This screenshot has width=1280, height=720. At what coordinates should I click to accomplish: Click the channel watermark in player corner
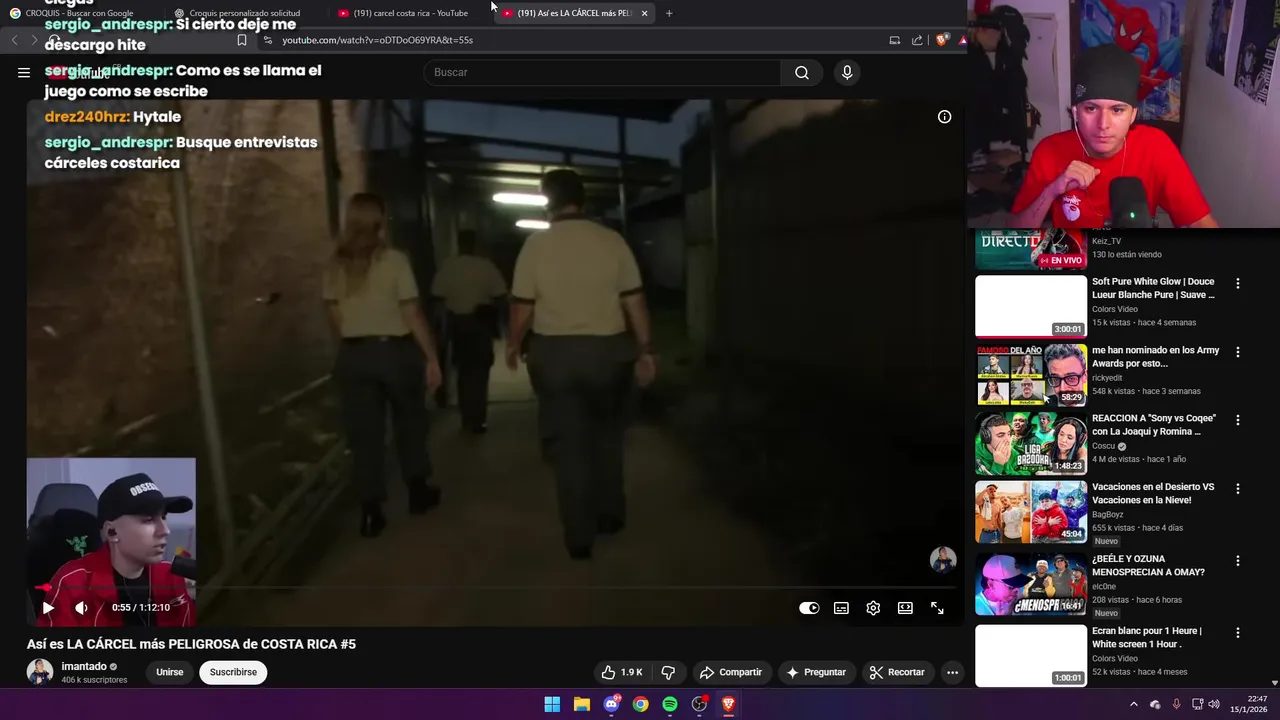(943, 560)
